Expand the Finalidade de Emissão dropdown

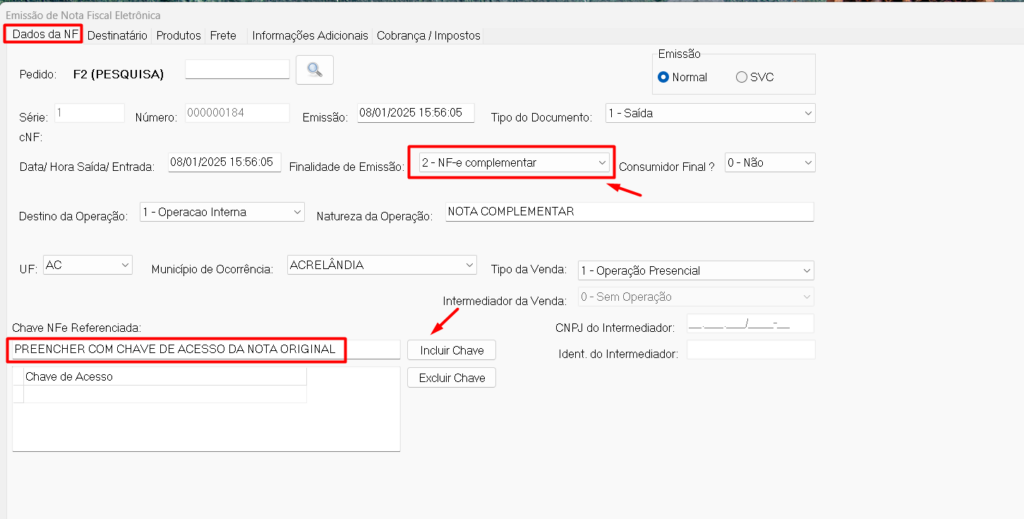(511, 162)
